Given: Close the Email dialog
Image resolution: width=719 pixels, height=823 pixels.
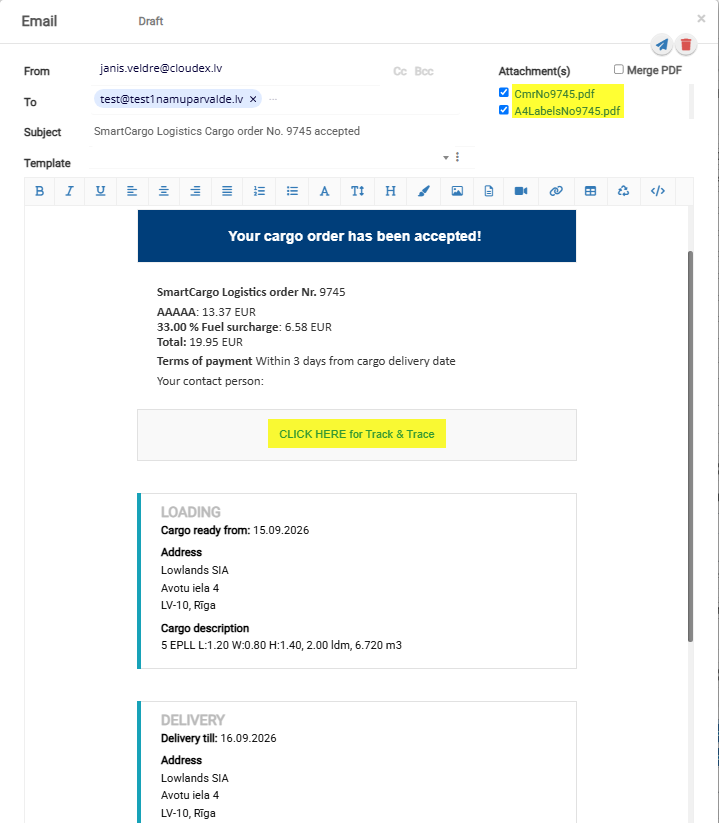Looking at the screenshot, I should pos(701,19).
